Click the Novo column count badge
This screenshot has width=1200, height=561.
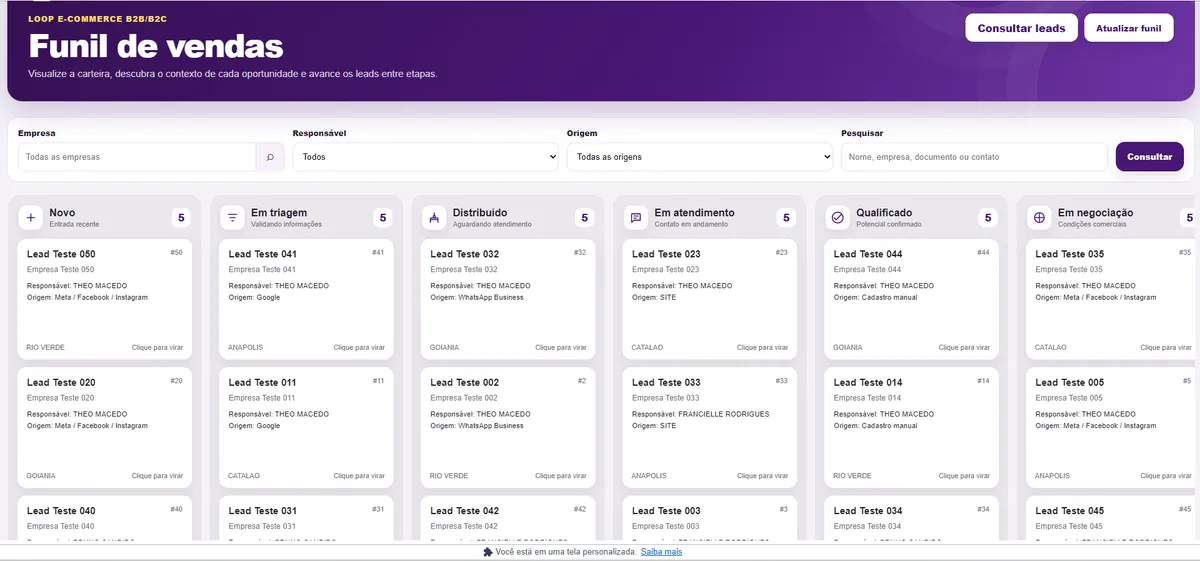181,217
